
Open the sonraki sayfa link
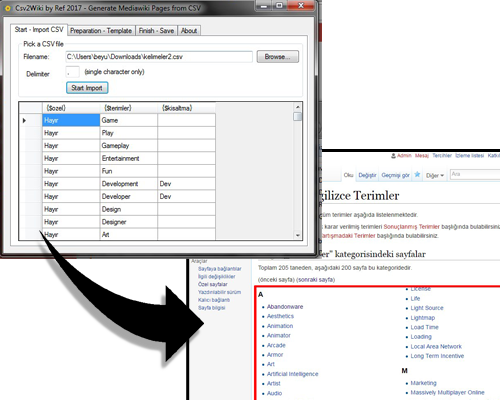click(315, 280)
